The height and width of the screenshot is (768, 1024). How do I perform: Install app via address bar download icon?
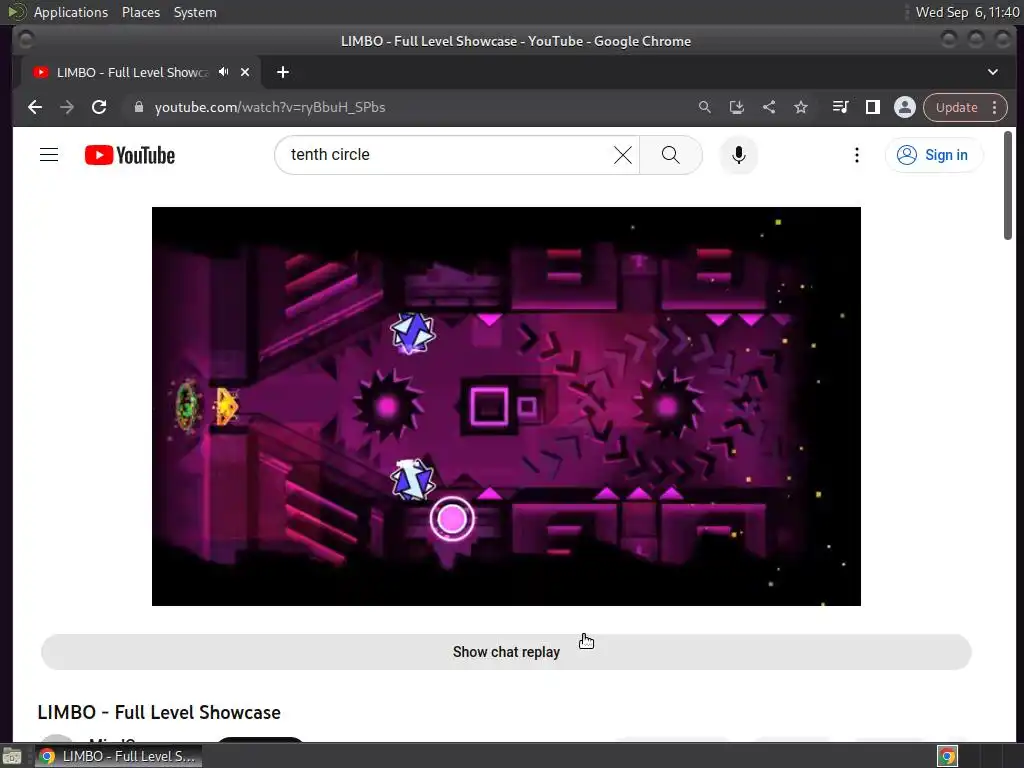point(737,107)
